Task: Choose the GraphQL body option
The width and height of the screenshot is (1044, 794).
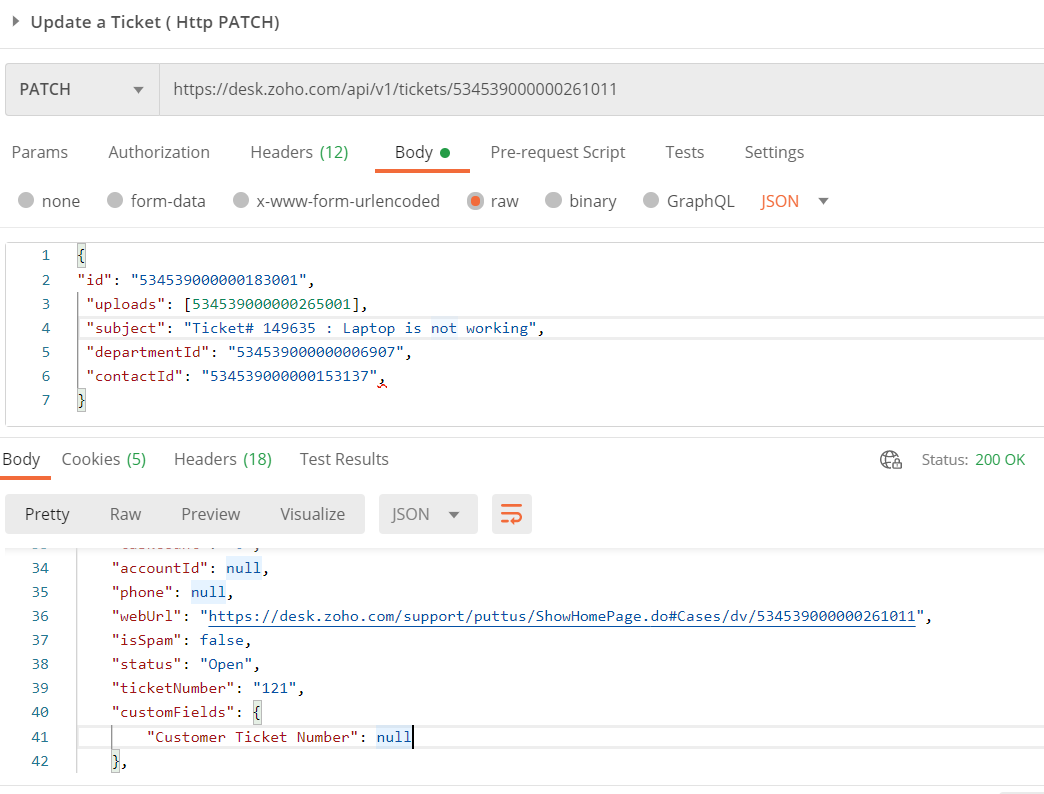Action: pyautogui.click(x=651, y=201)
